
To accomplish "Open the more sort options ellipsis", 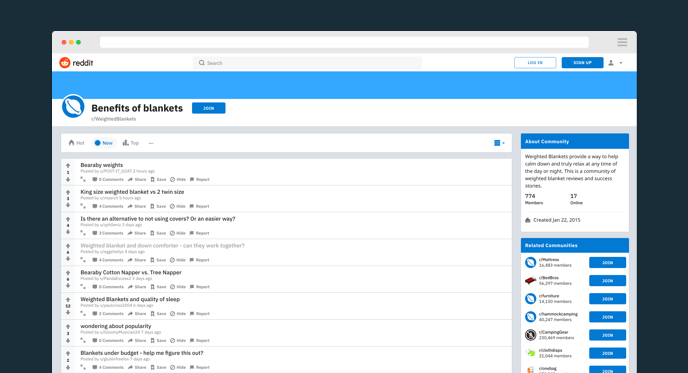I will tap(151, 143).
